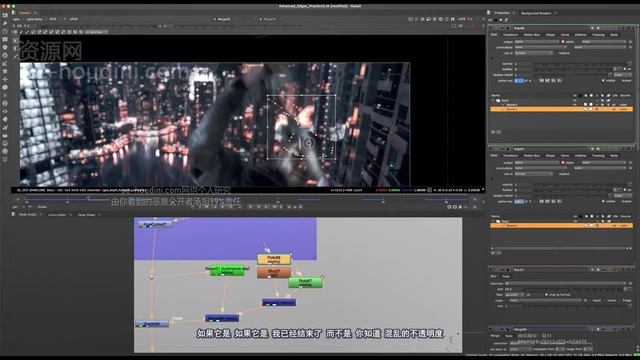Open feather falloff type dropdown in Roto8
640x360 pixels.
tap(622, 75)
